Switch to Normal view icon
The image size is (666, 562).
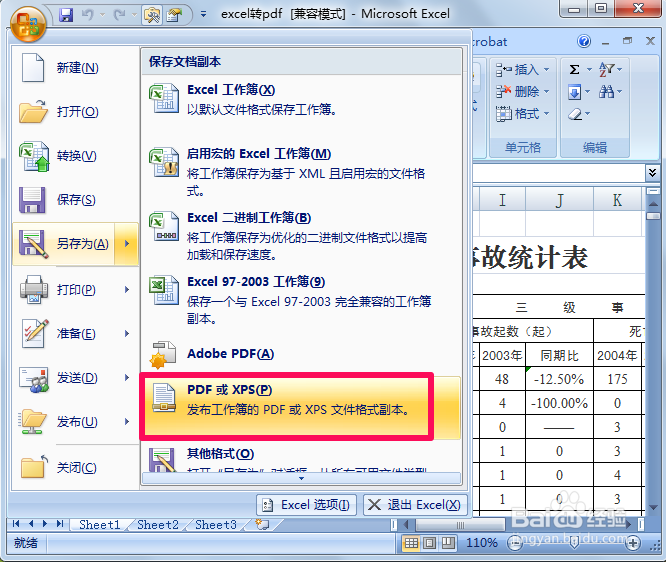[411, 543]
